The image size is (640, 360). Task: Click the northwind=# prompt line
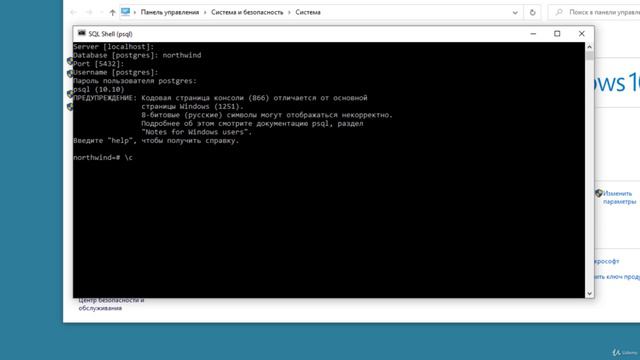click(103, 158)
